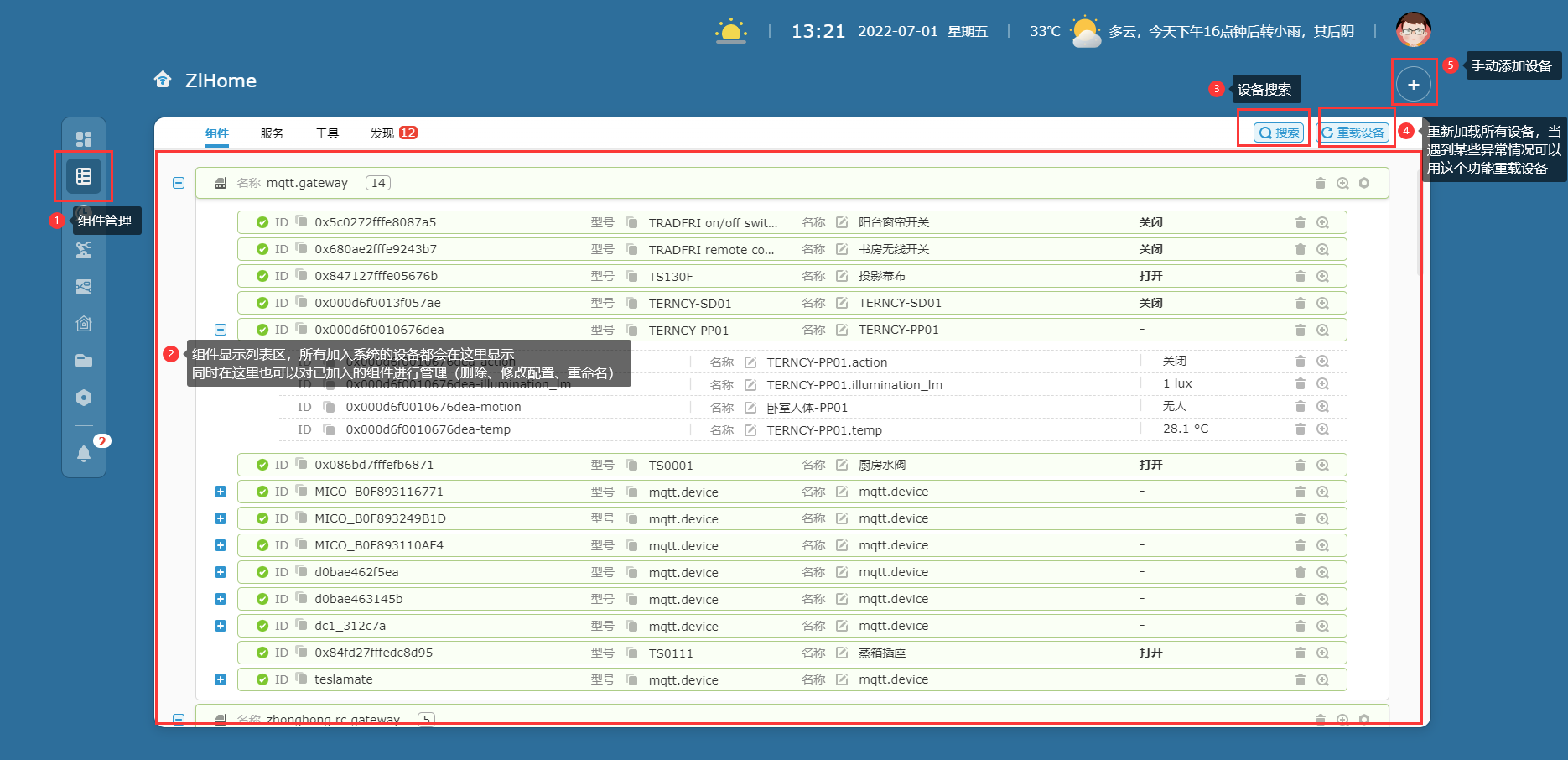Open the robot arm automation sidebar icon

tap(84, 250)
